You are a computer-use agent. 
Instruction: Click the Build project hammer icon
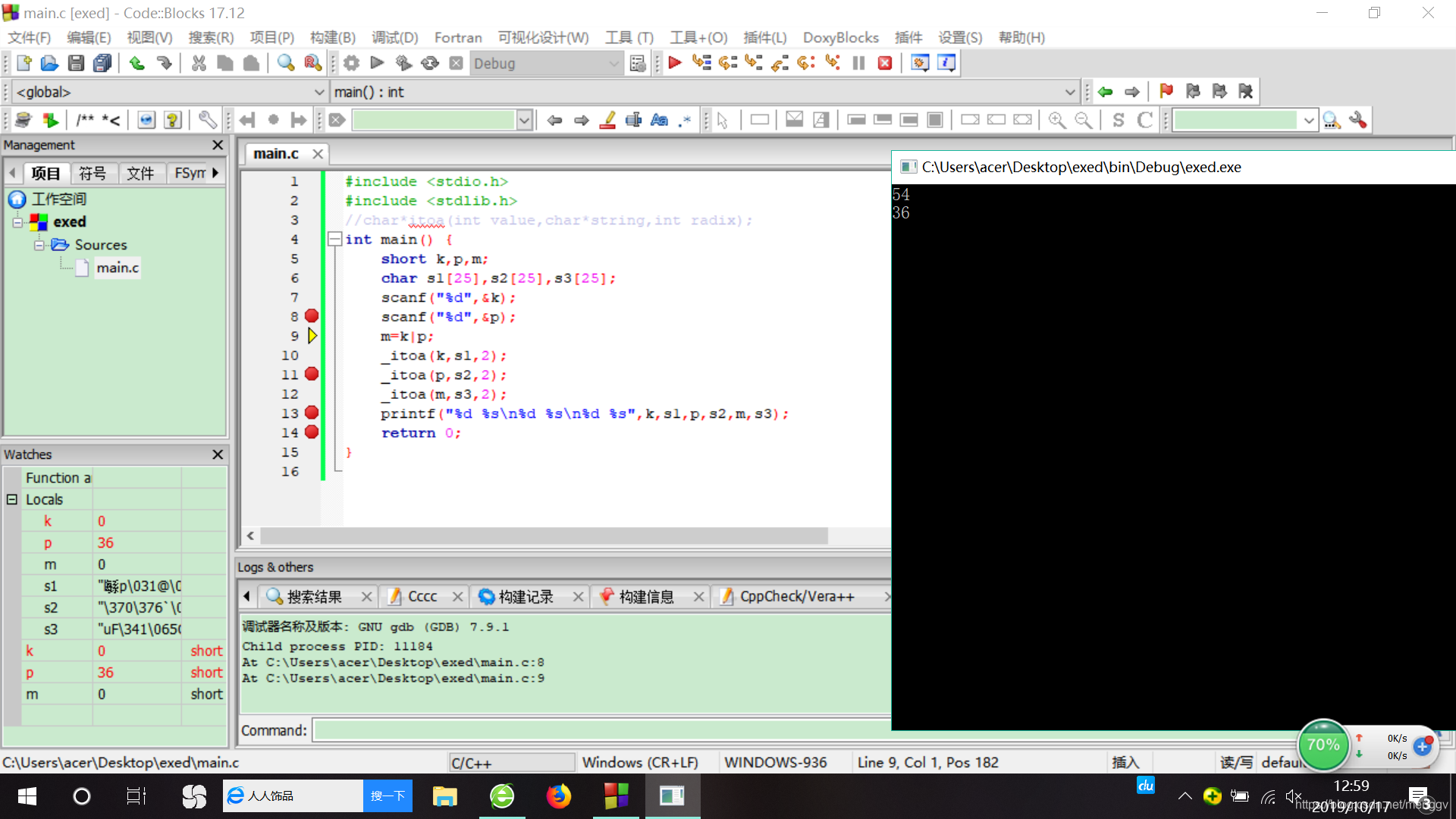point(351,63)
